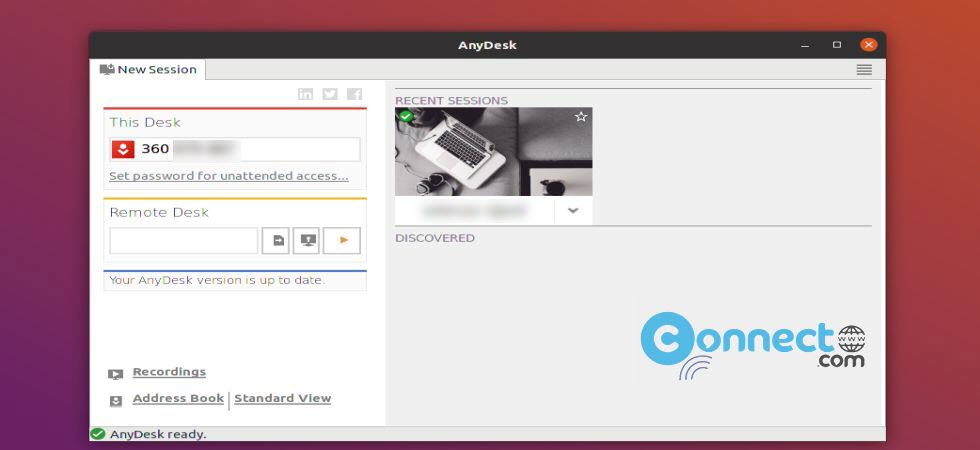Viewport: 980px width, 450px height.
Task: Click the remote screen monitor button
Action: 307,241
